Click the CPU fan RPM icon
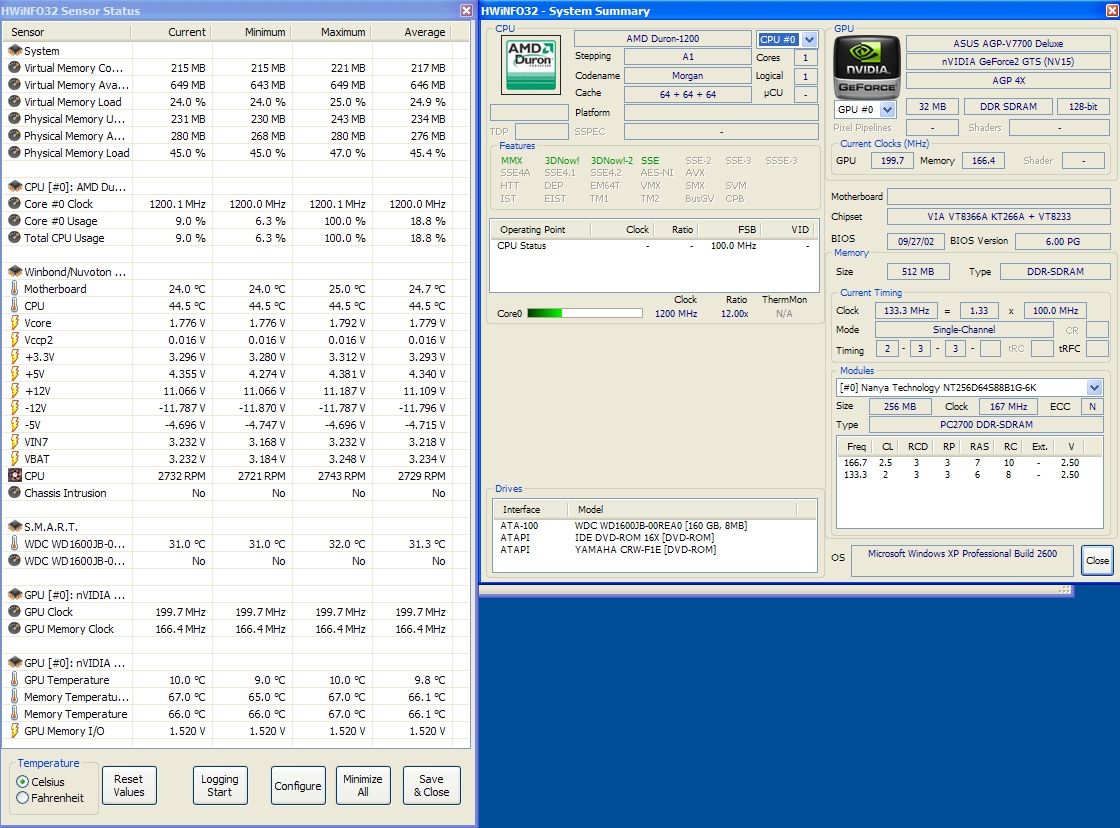Image resolution: width=1120 pixels, height=828 pixels. click(14, 476)
